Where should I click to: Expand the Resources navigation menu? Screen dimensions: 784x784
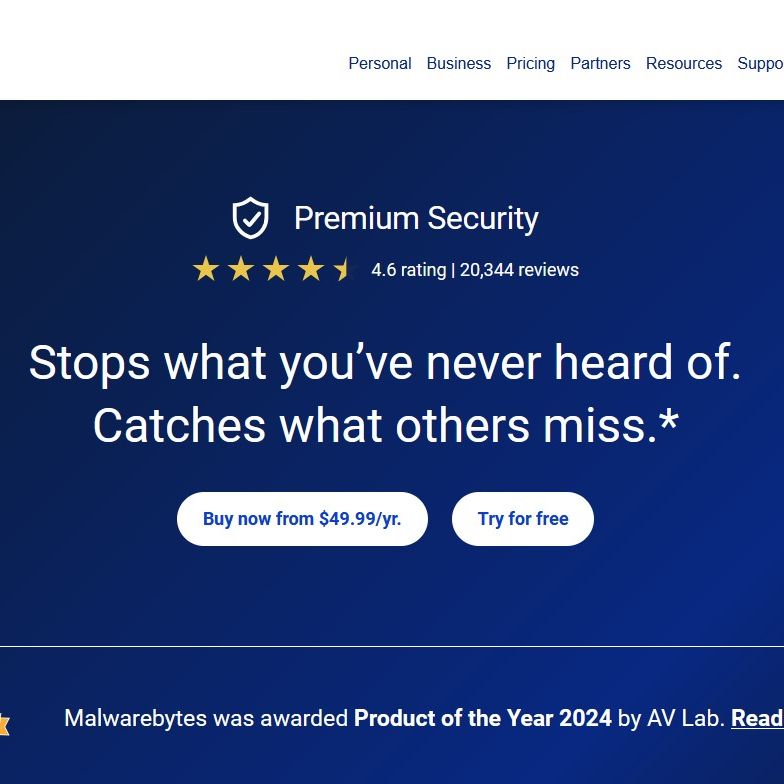pyautogui.click(x=683, y=63)
